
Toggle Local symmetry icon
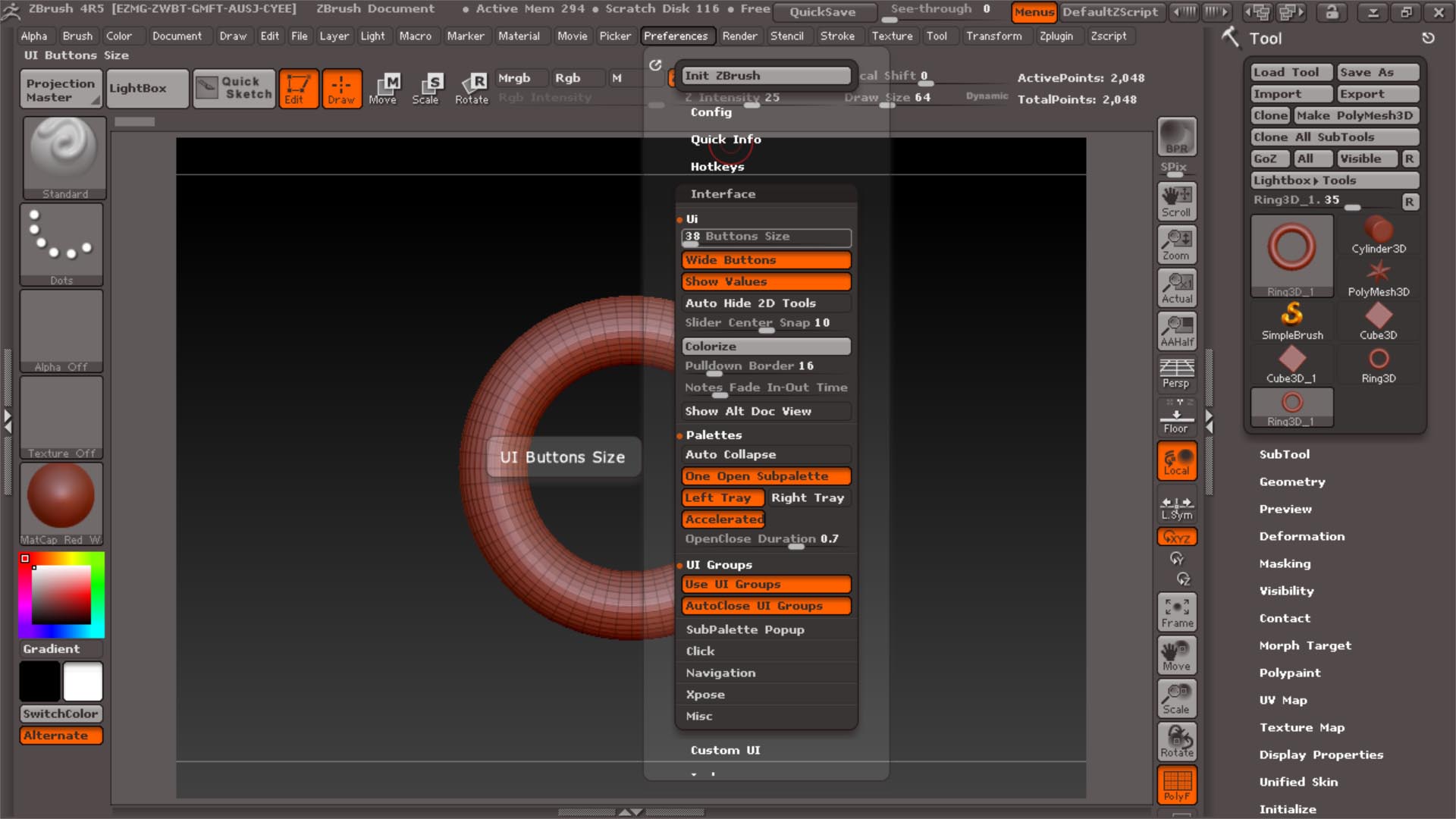click(1177, 460)
